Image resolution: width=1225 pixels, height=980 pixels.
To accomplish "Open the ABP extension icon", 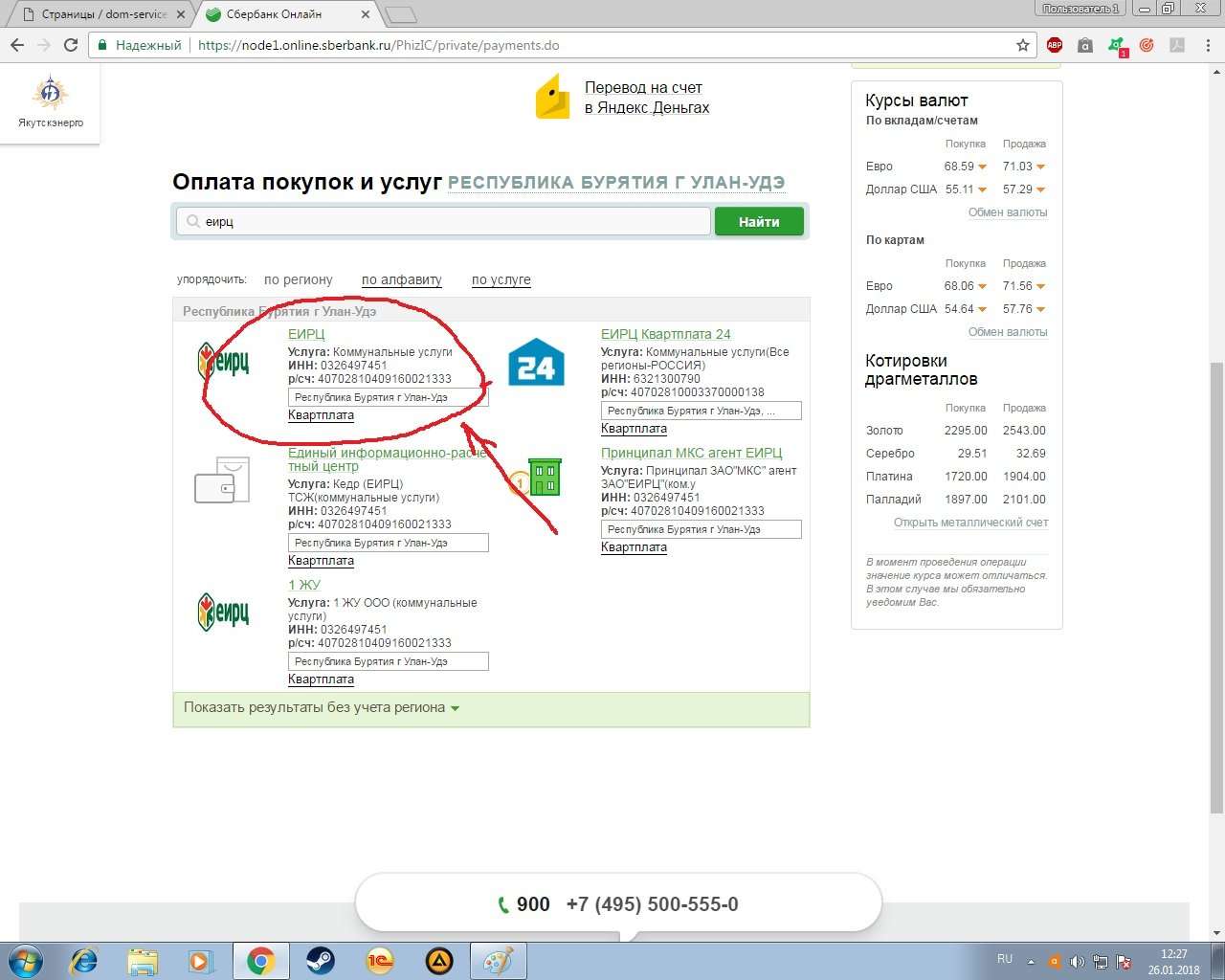I will pos(1055,45).
